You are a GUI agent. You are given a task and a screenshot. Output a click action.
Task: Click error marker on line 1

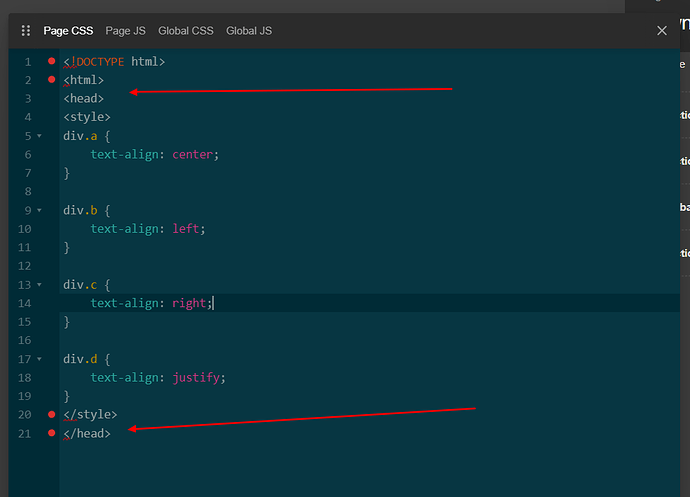[x=52, y=62]
